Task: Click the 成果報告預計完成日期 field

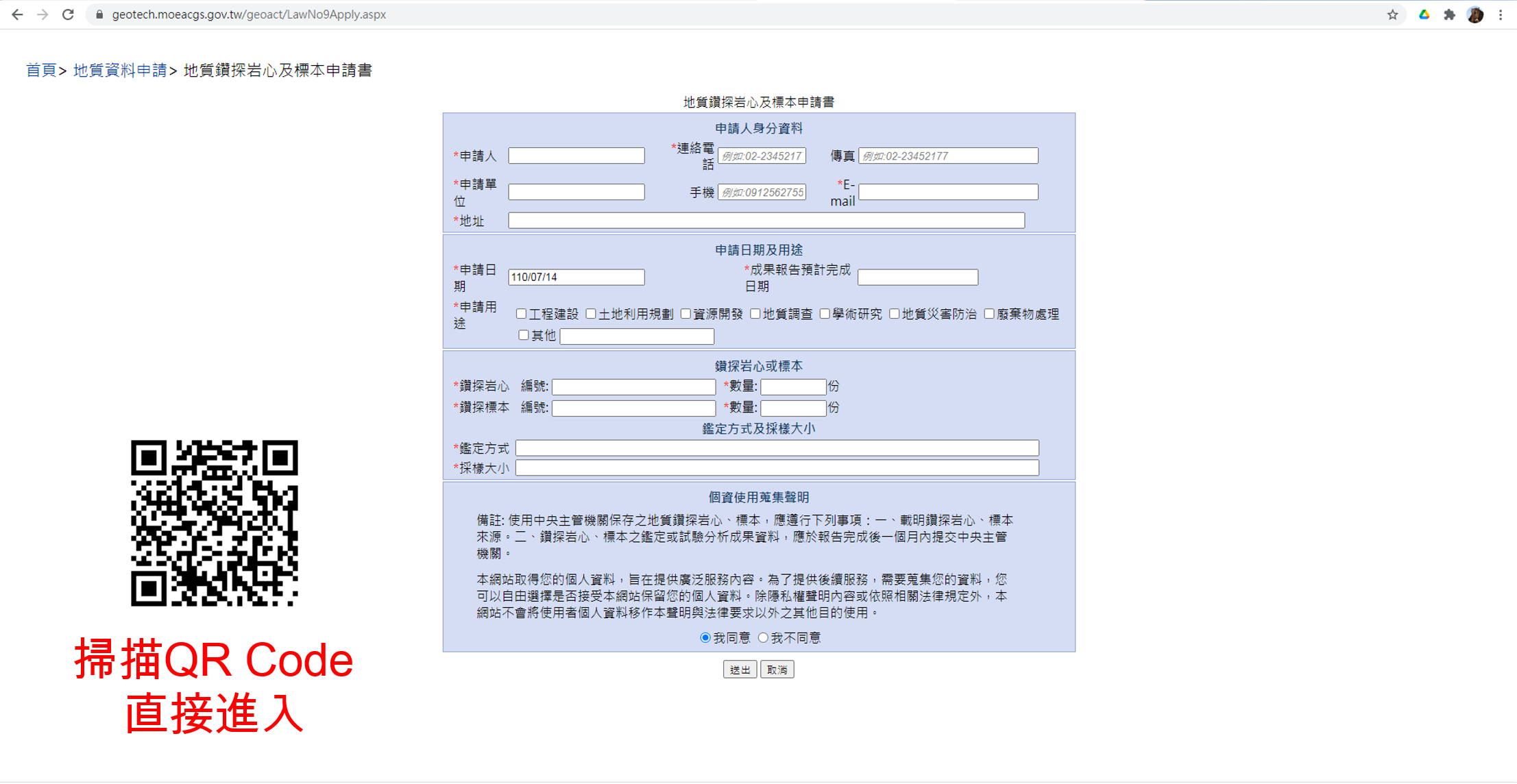Action: 918,277
